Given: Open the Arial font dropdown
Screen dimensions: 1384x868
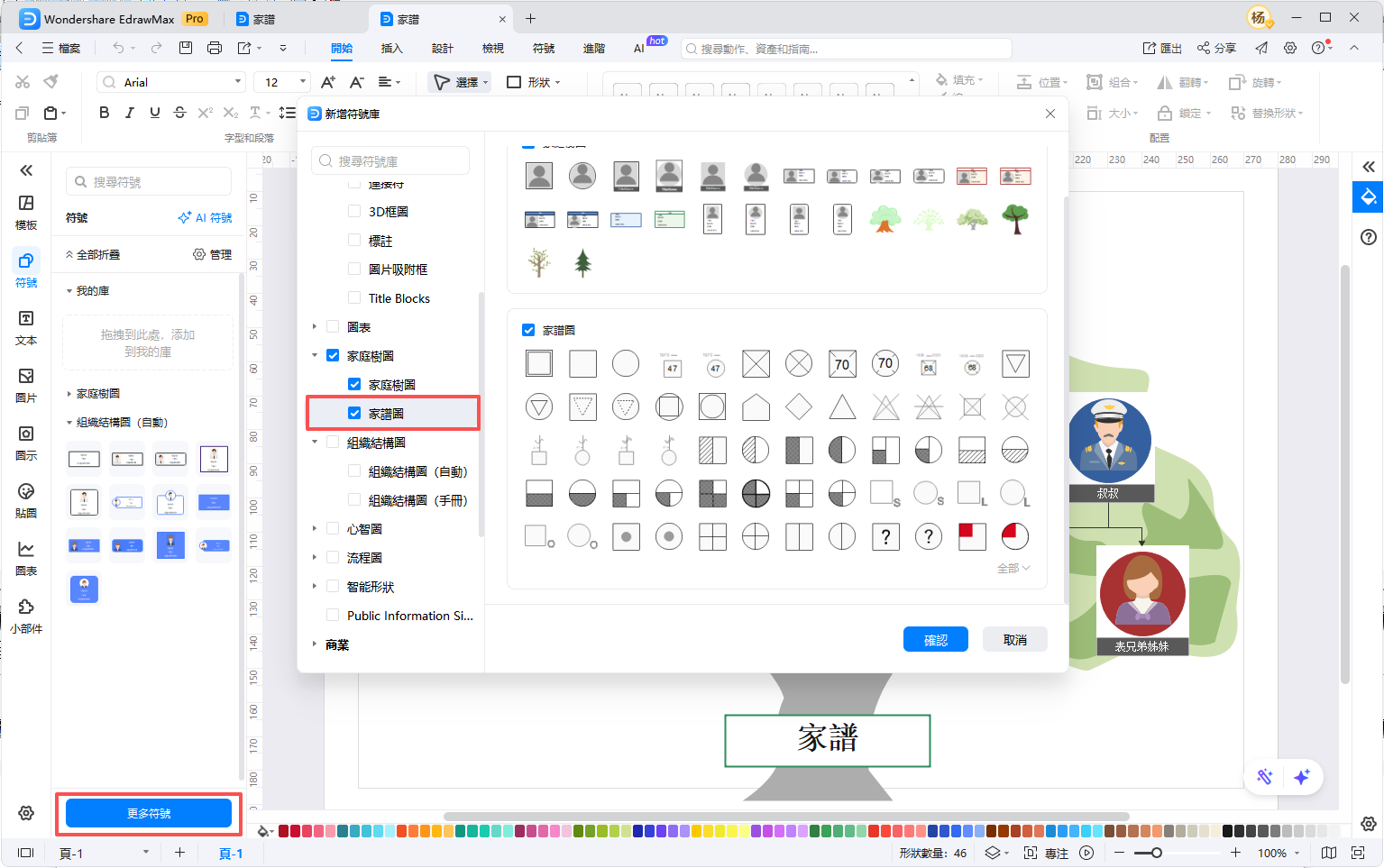Looking at the screenshot, I should coord(170,82).
